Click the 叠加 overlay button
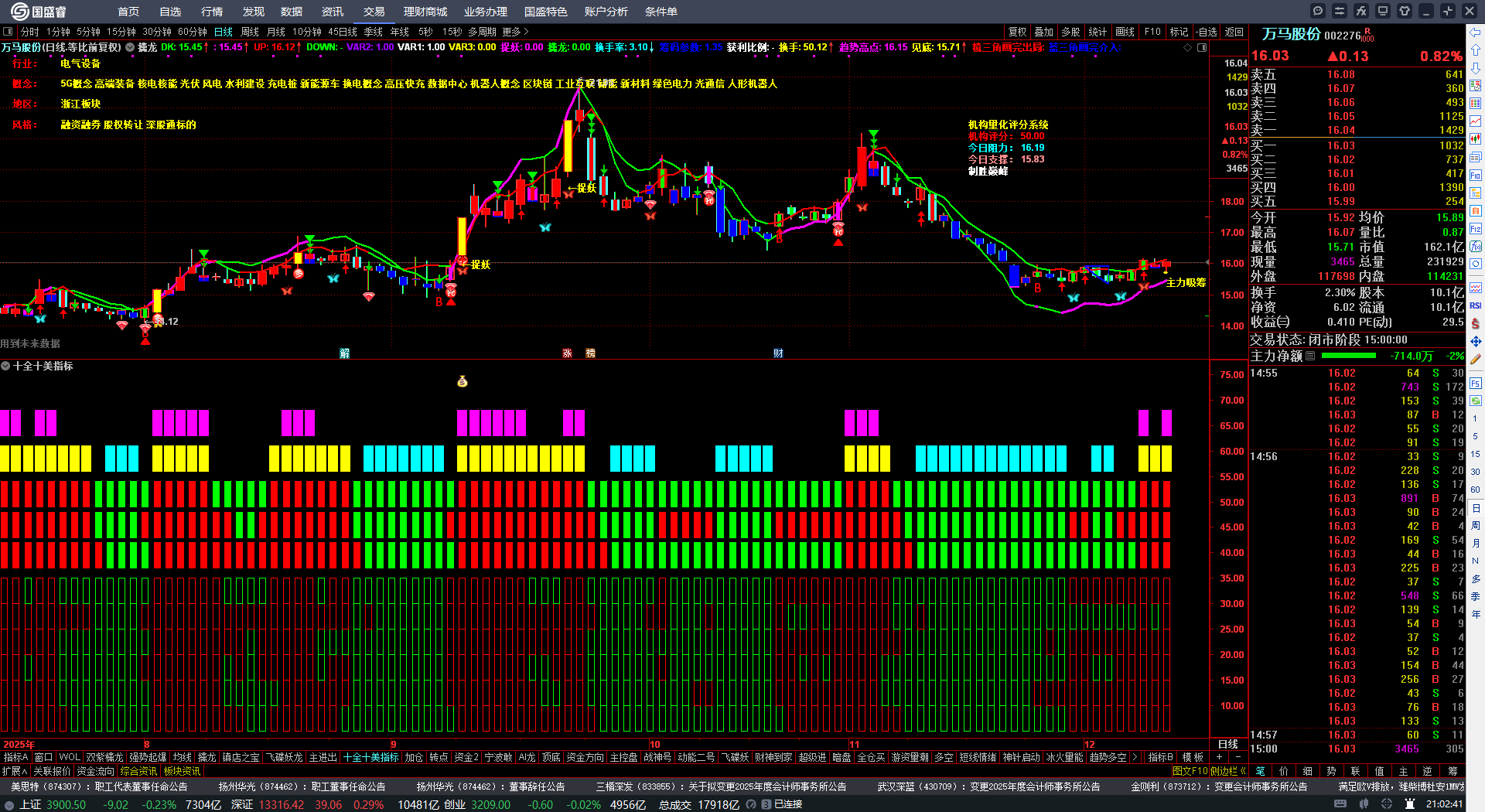1485x812 pixels. tap(1044, 32)
